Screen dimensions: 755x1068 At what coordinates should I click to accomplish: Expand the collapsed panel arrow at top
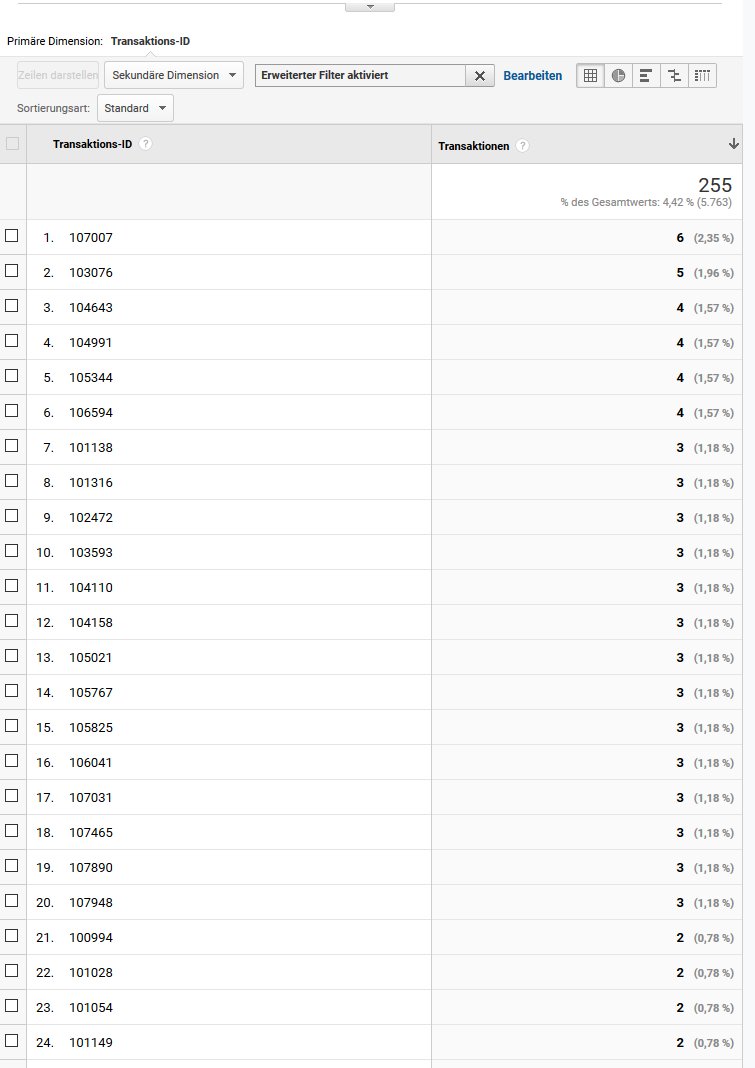(370, 6)
